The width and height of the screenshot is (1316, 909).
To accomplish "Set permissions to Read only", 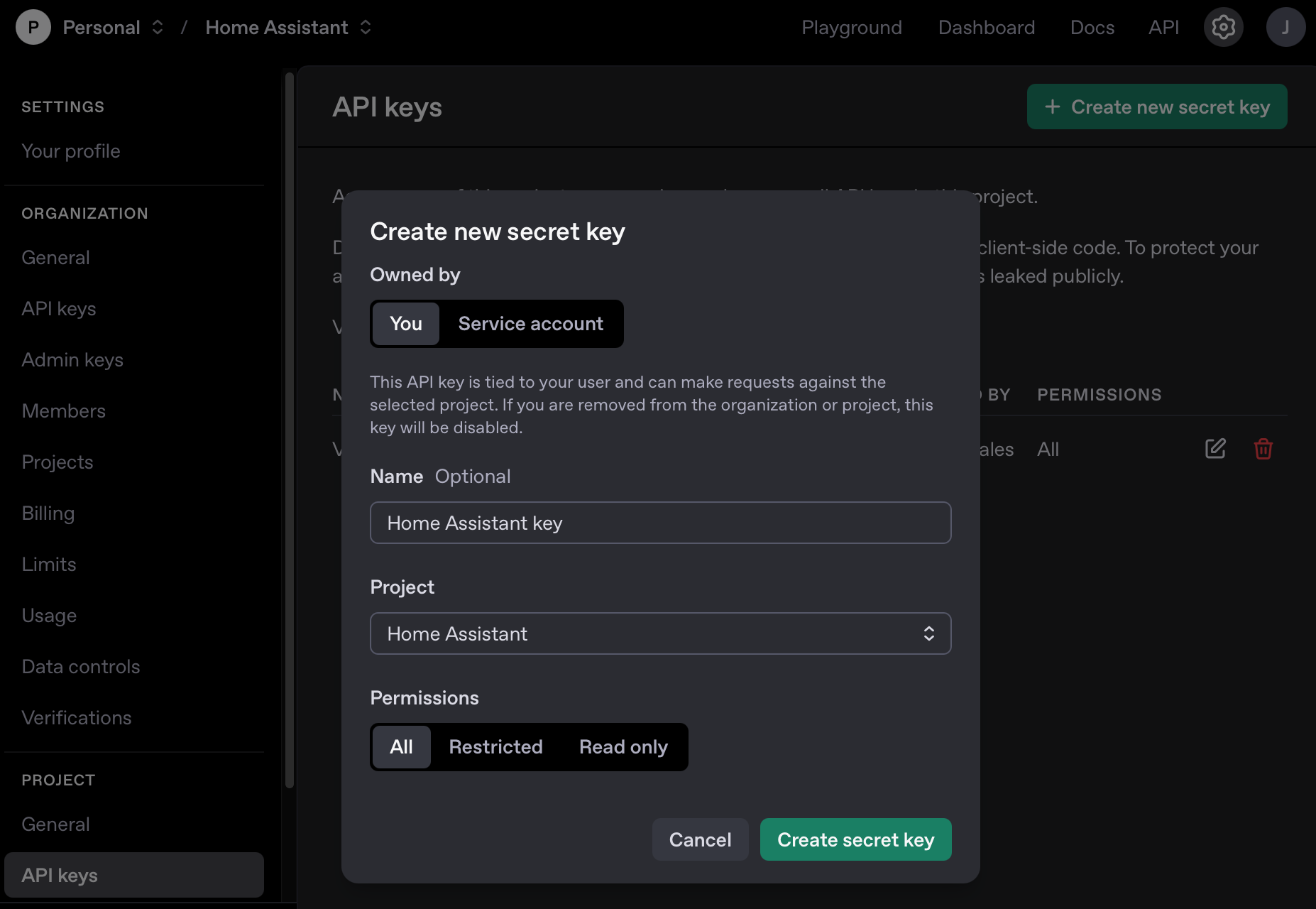I will 623,746.
